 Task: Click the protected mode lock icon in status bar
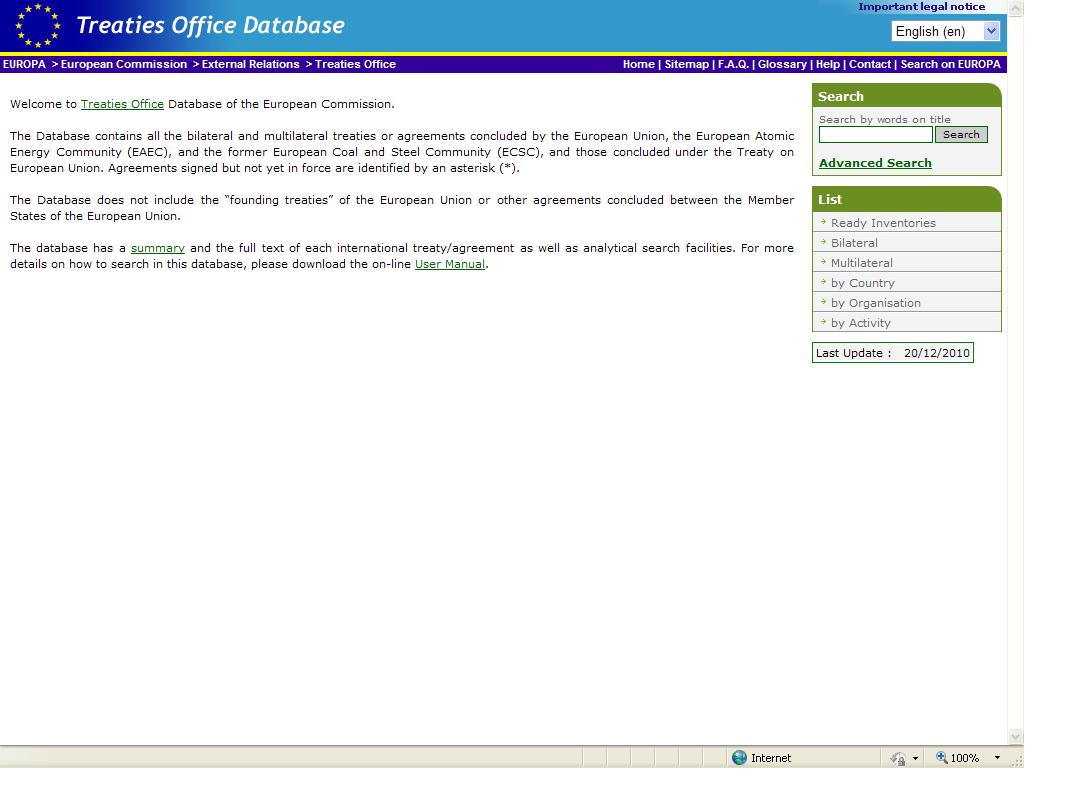(x=898, y=758)
